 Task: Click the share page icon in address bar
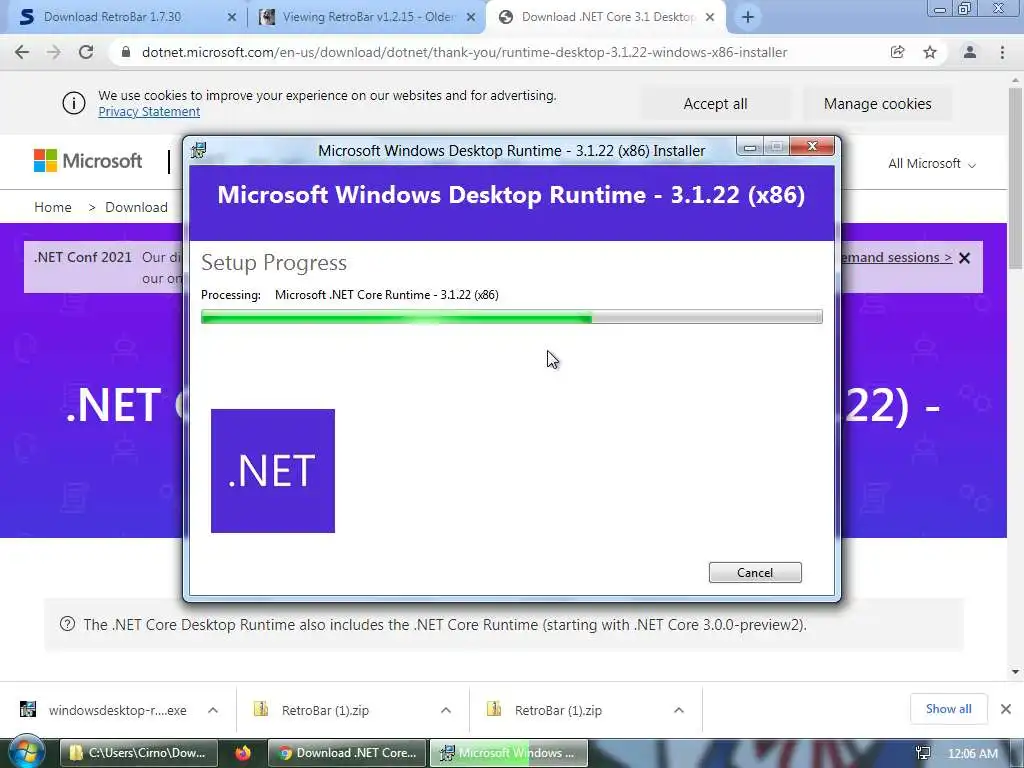tap(898, 52)
